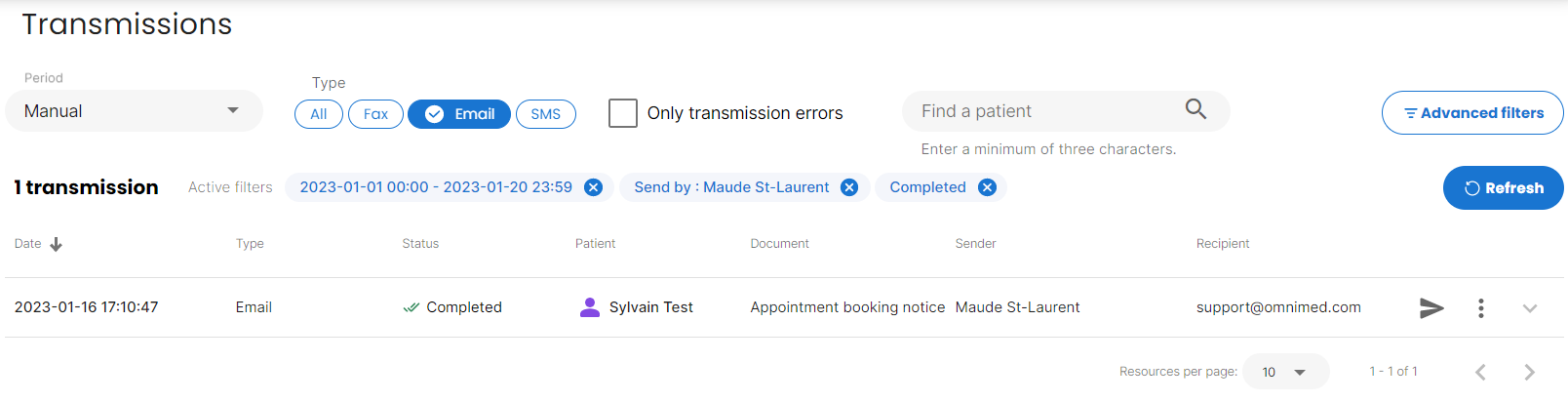1568x402 pixels.
Task: Select the Fax type filter
Action: 375,114
